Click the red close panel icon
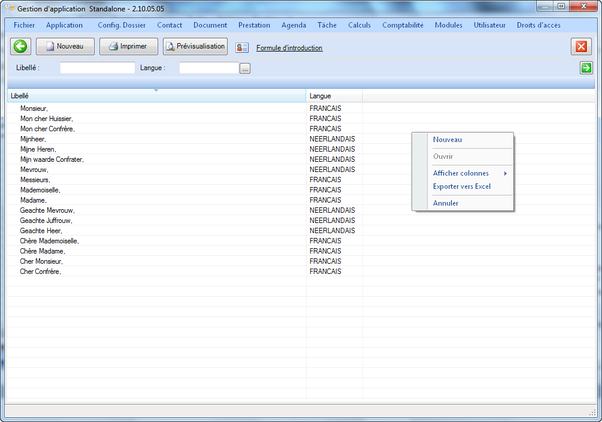This screenshot has width=602, height=422. click(x=581, y=46)
